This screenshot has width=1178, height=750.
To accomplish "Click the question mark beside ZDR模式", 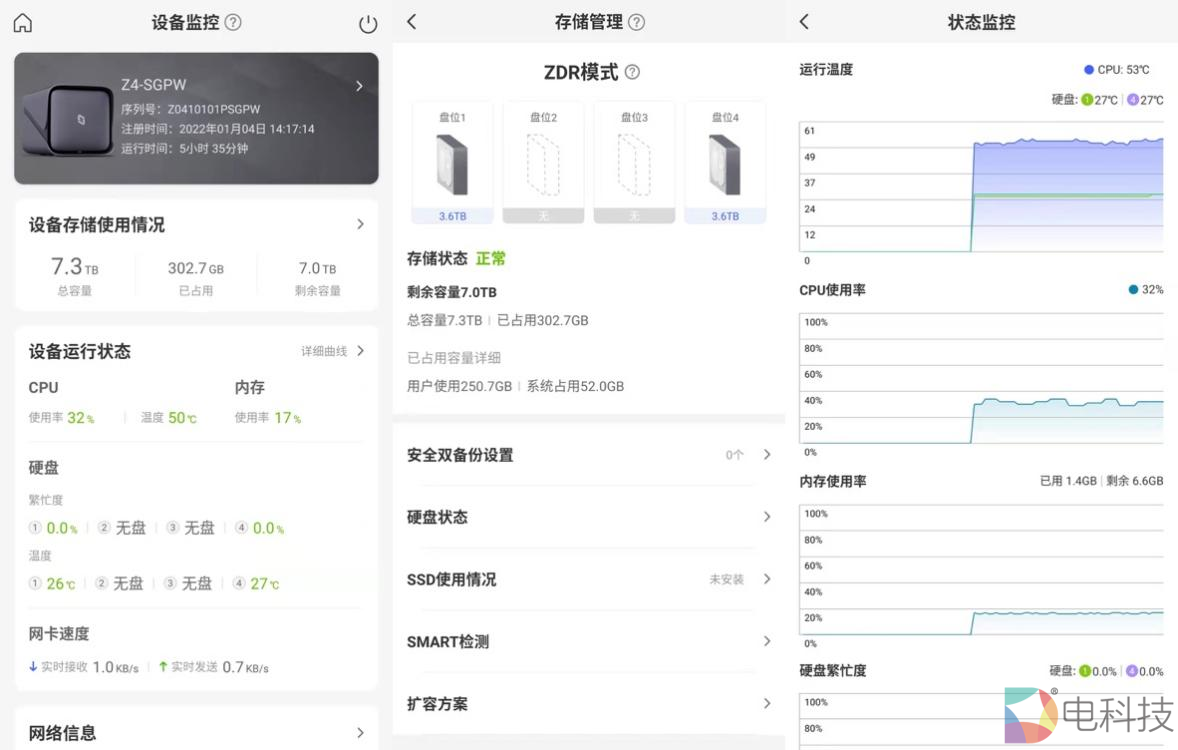I will click(x=630, y=71).
